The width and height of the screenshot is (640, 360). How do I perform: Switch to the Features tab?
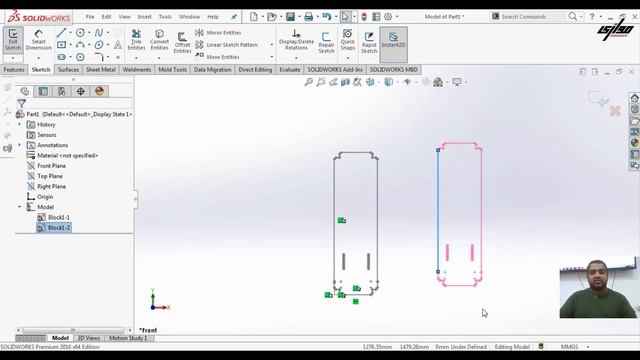point(14,70)
